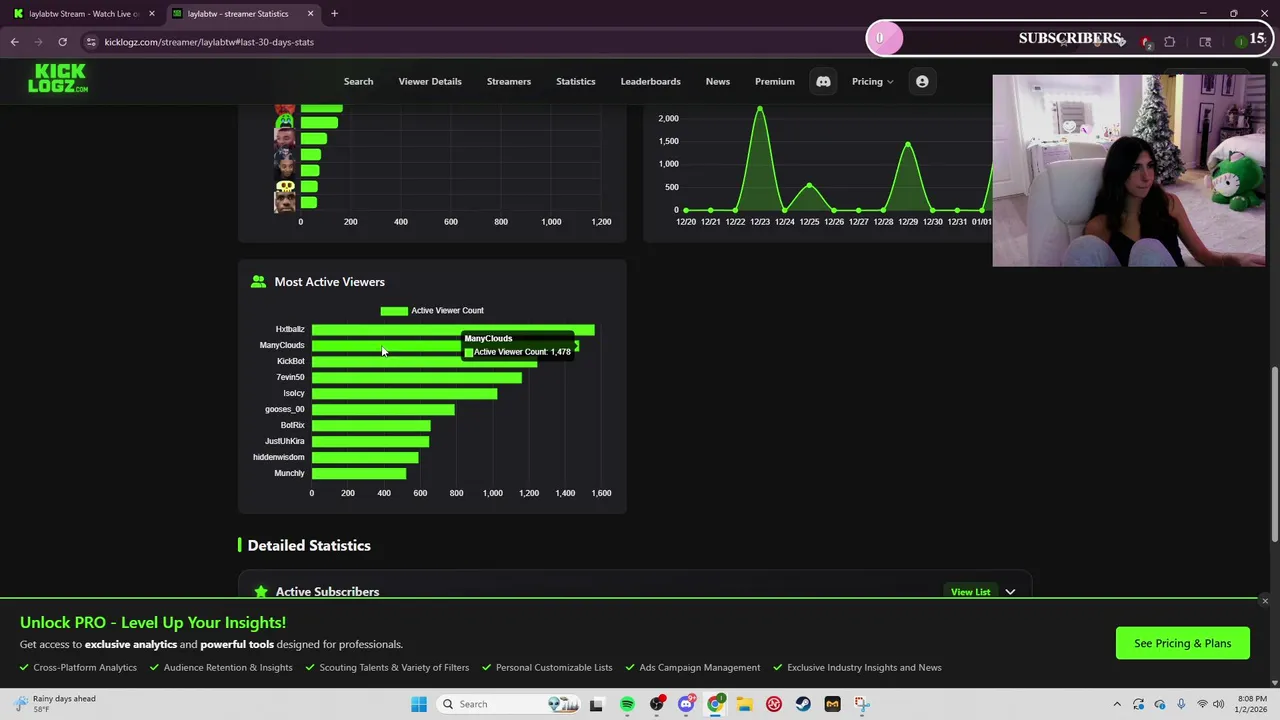Expand the Pricing dropdown menu

(x=873, y=82)
